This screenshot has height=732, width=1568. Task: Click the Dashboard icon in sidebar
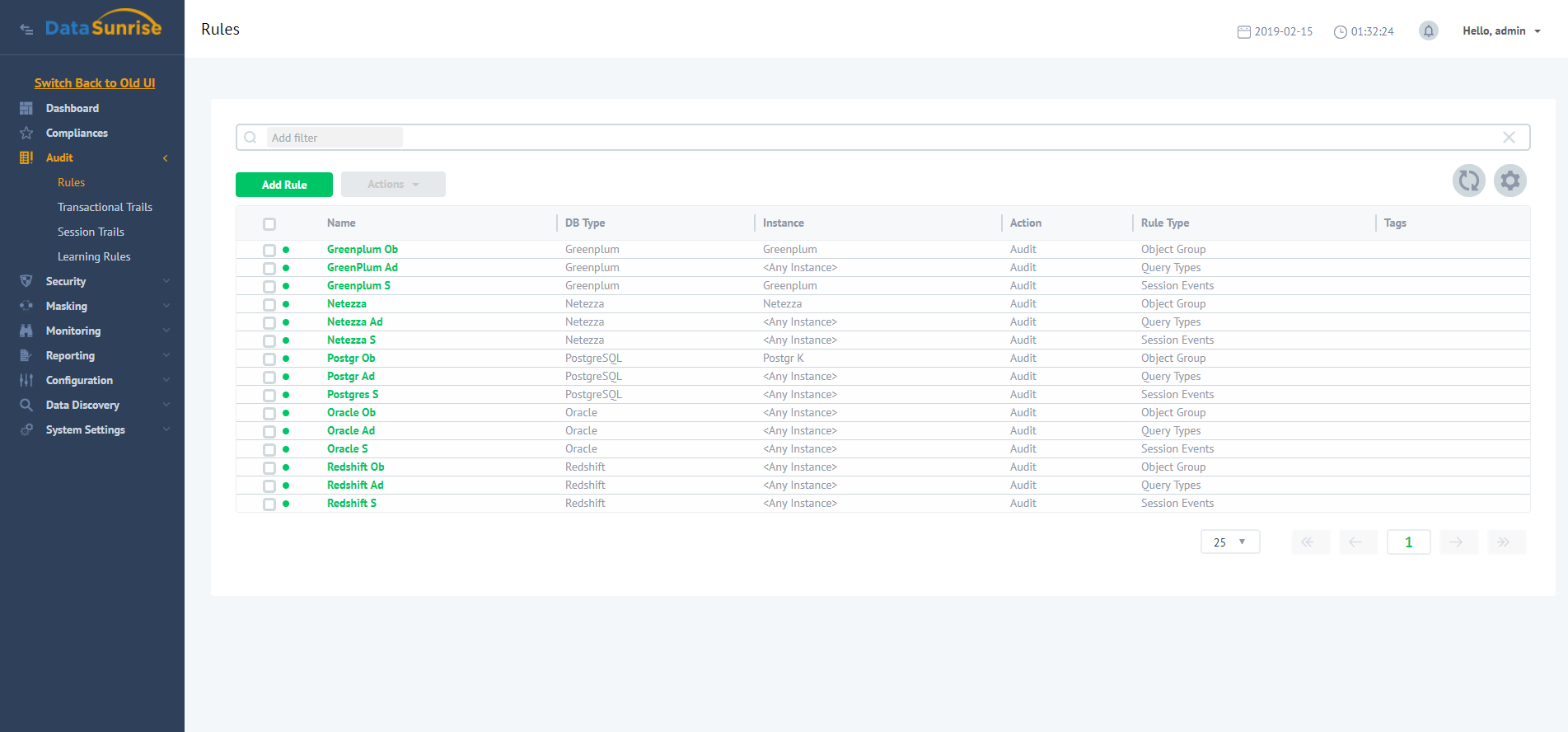click(26, 108)
